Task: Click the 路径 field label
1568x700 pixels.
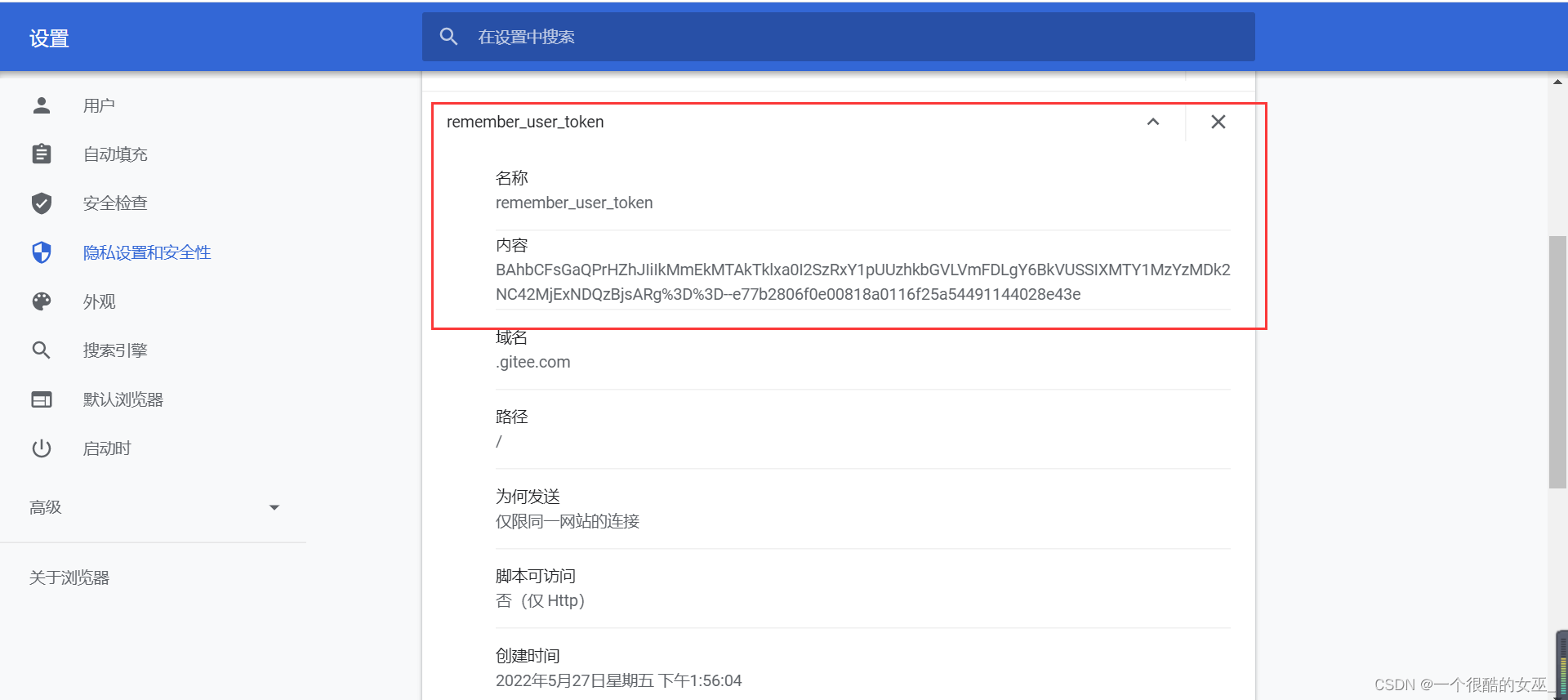Action: [512, 417]
